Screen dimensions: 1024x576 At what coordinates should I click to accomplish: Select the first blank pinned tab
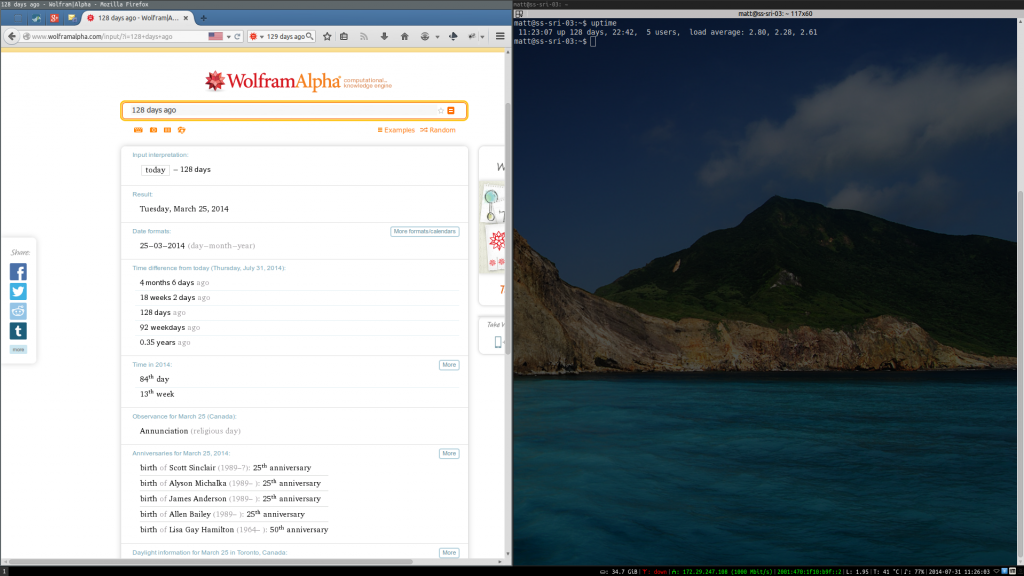coord(18,18)
